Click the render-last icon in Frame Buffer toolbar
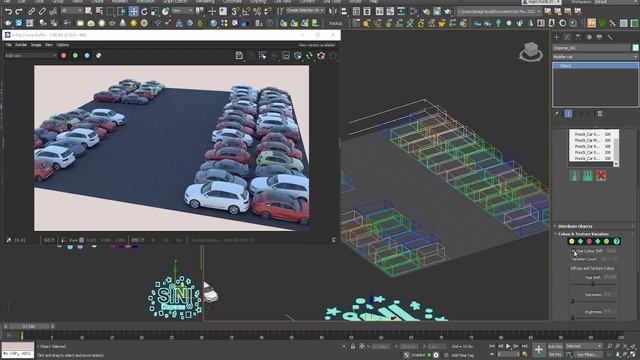The height and width of the screenshot is (360, 640). (x=321, y=56)
